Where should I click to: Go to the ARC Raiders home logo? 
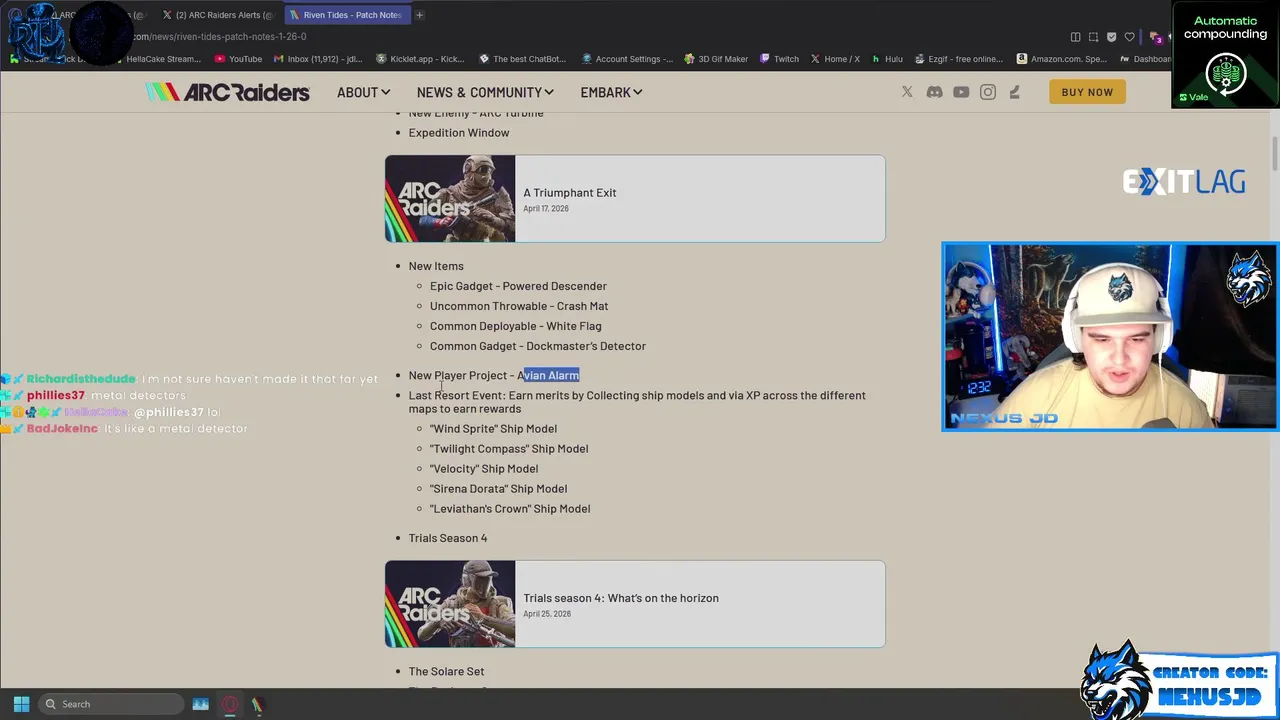click(x=228, y=92)
